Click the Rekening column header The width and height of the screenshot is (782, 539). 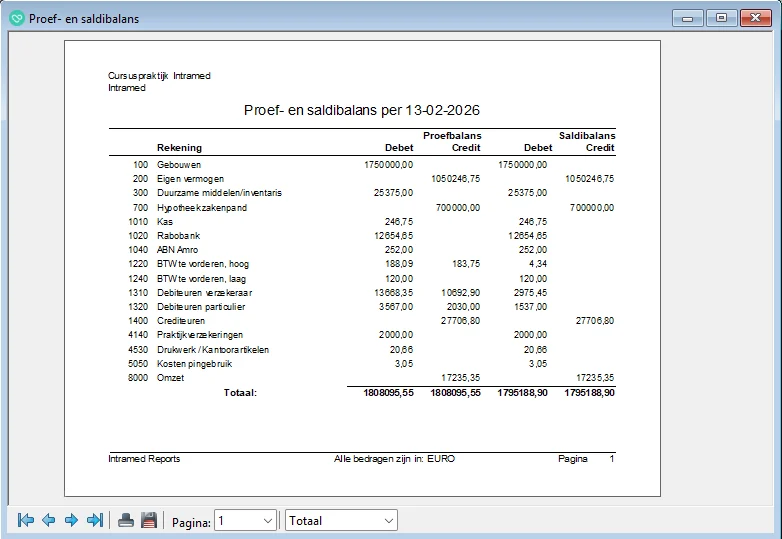(179, 148)
